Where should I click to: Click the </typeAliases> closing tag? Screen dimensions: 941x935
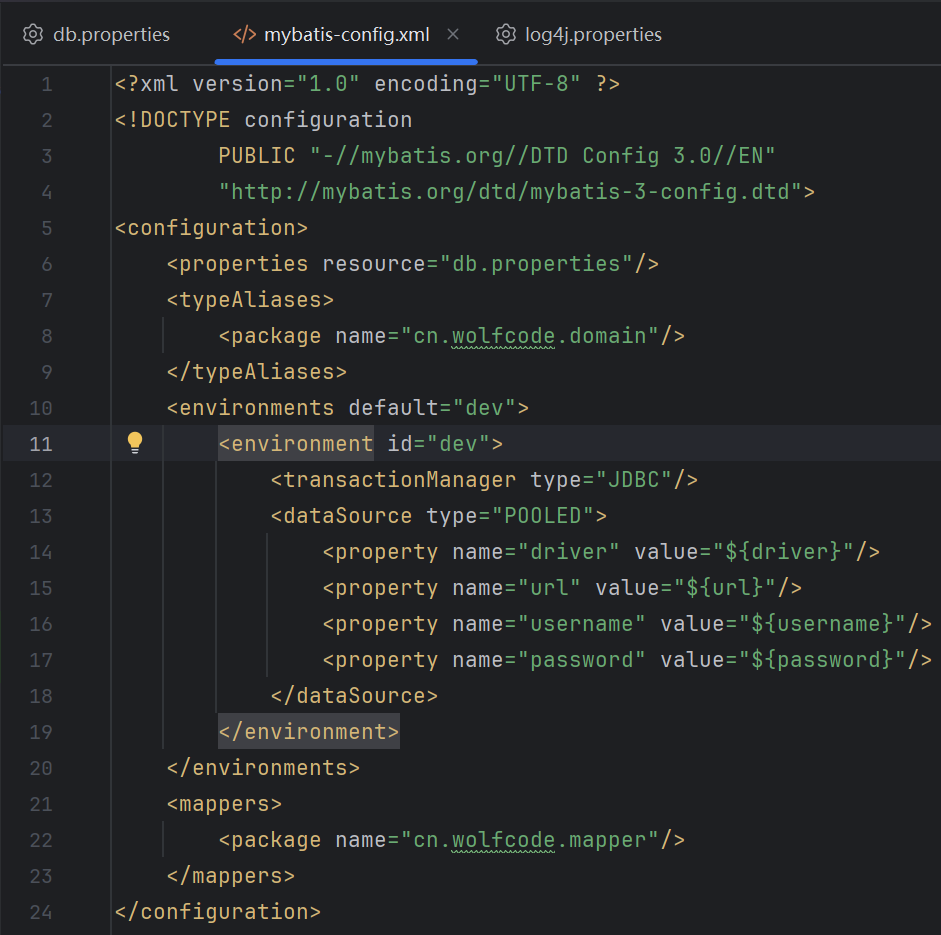pos(257,372)
